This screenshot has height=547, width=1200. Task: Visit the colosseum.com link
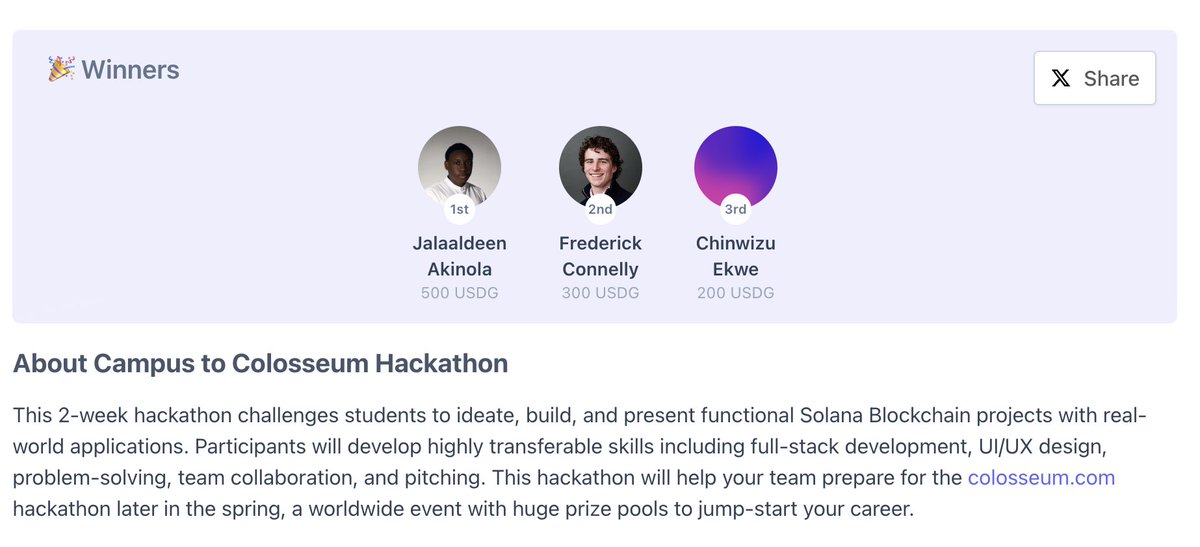[1041, 477]
